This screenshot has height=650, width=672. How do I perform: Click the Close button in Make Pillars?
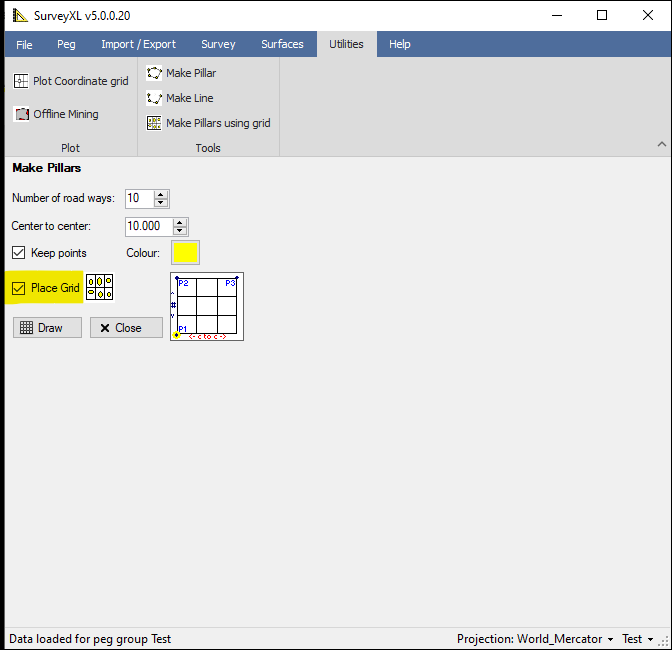(126, 328)
